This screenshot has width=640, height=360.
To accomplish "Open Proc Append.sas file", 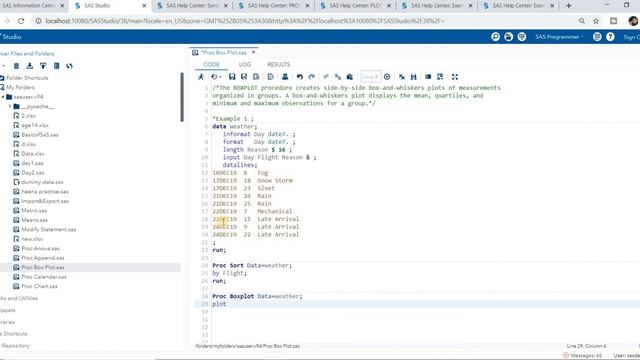I will click(43, 258).
